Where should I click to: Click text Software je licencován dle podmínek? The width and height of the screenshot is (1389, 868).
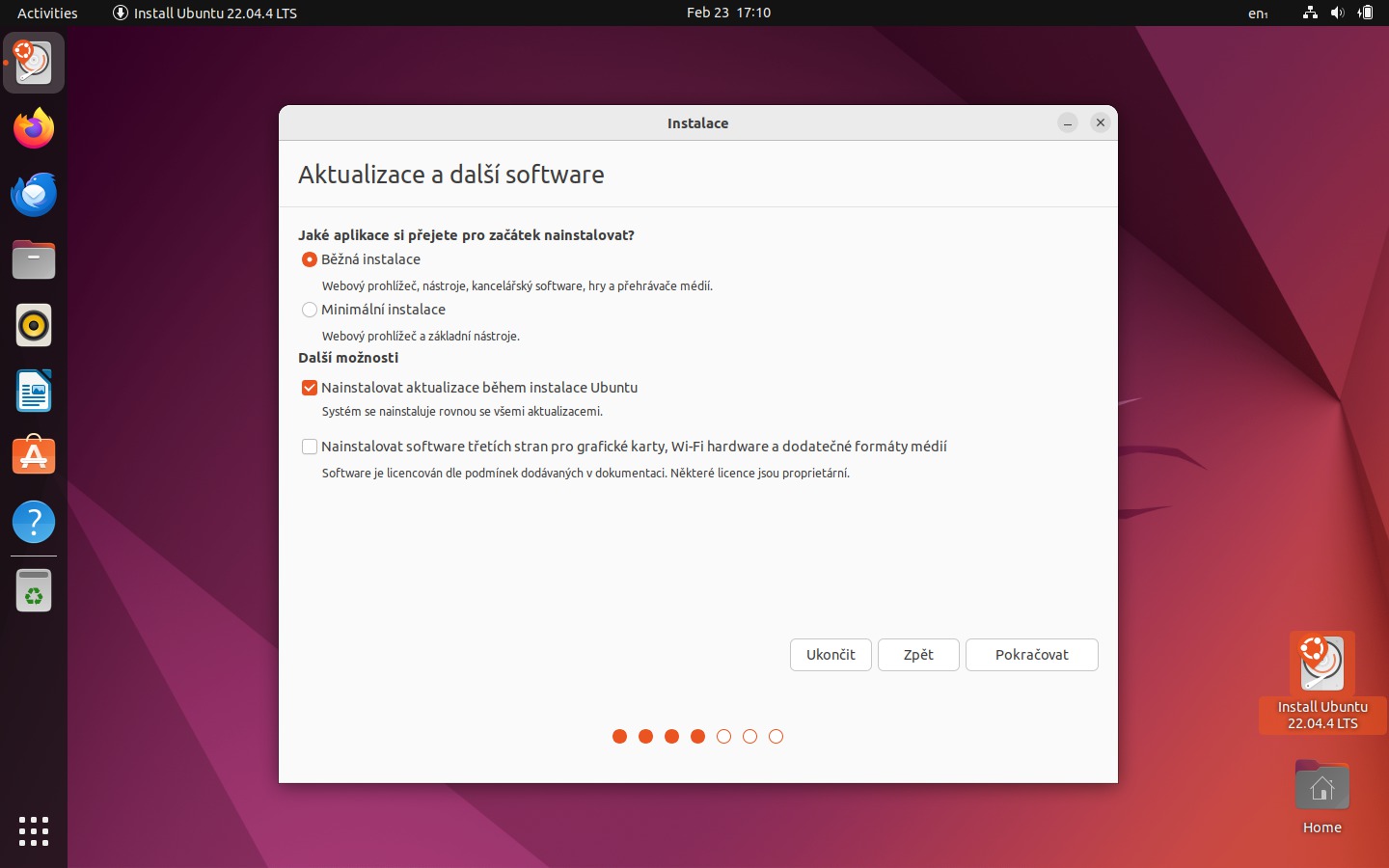[586, 474]
